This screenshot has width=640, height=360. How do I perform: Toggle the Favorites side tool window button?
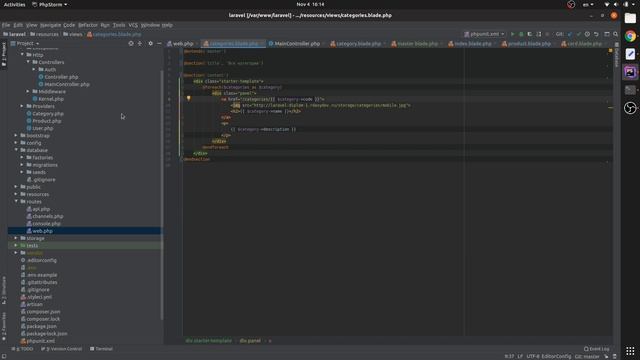[x=4, y=327]
